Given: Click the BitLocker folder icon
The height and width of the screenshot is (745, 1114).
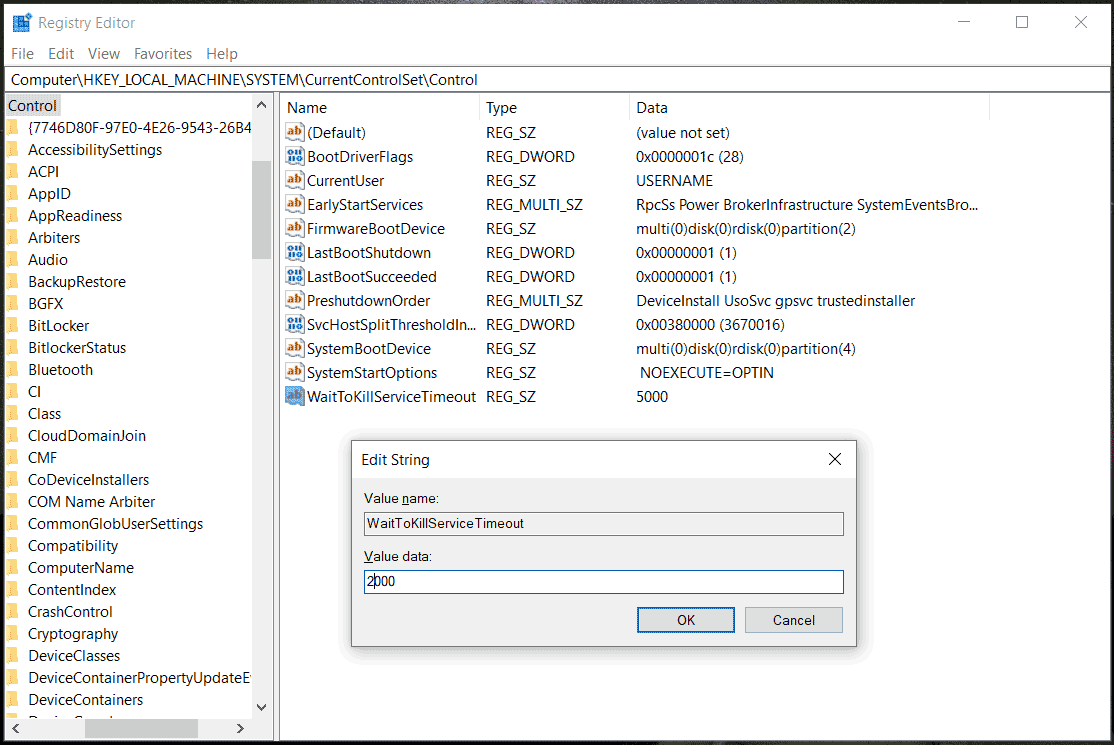Looking at the screenshot, I should coord(13,326).
